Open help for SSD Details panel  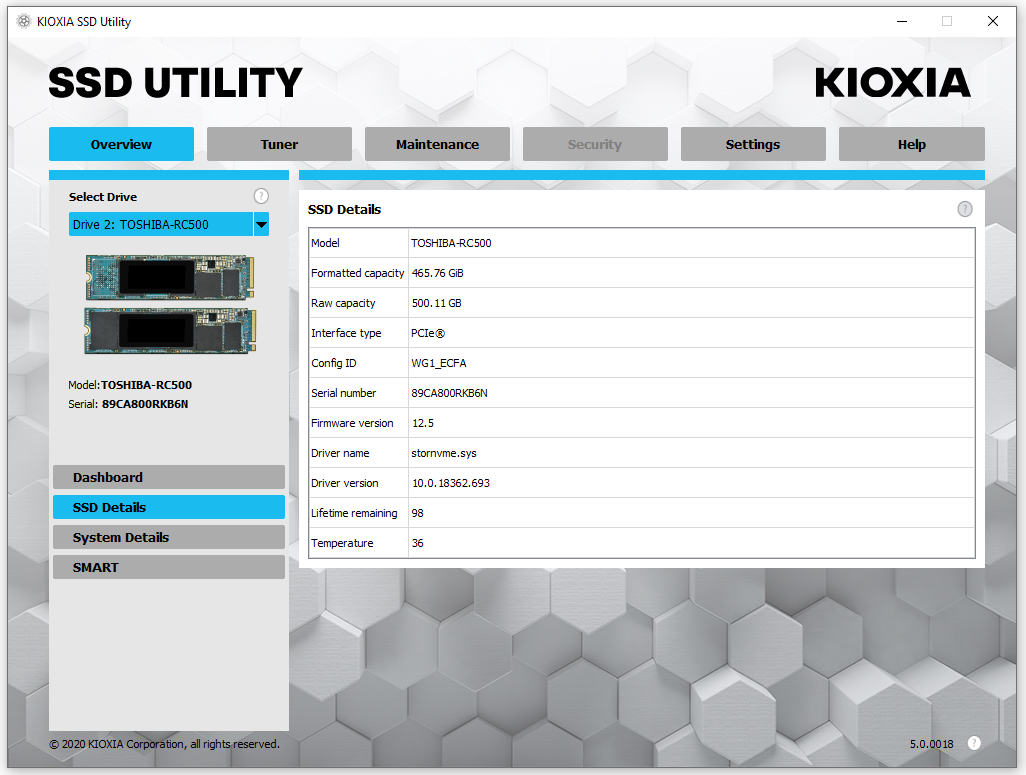(964, 209)
